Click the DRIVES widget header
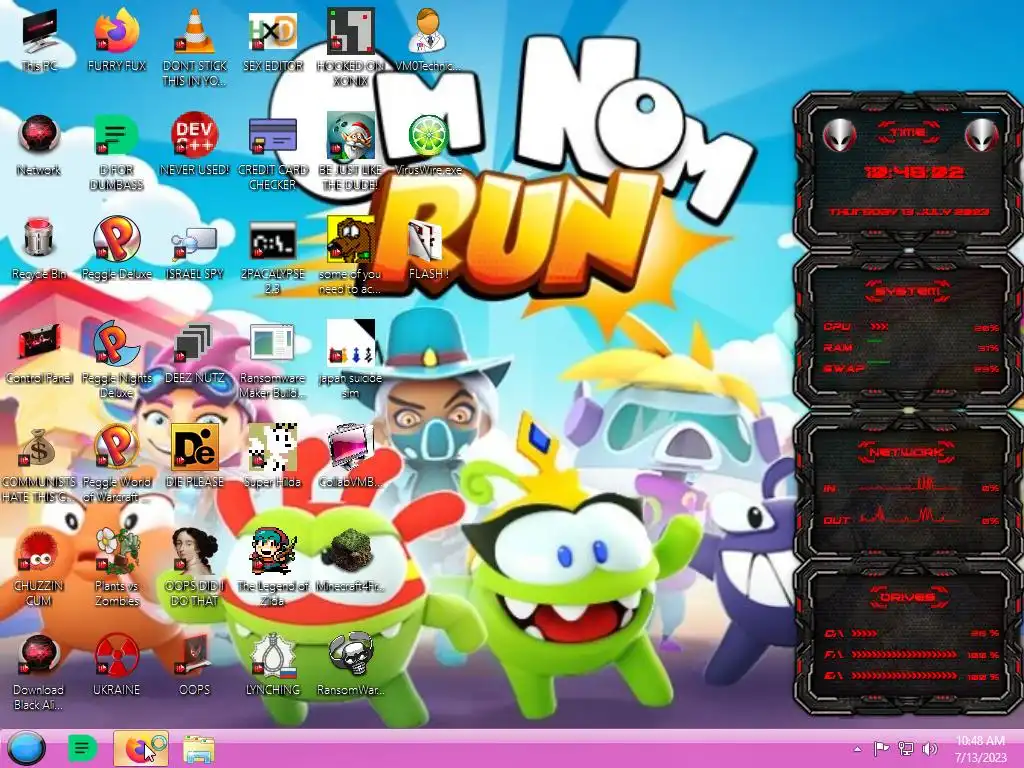 [x=906, y=596]
